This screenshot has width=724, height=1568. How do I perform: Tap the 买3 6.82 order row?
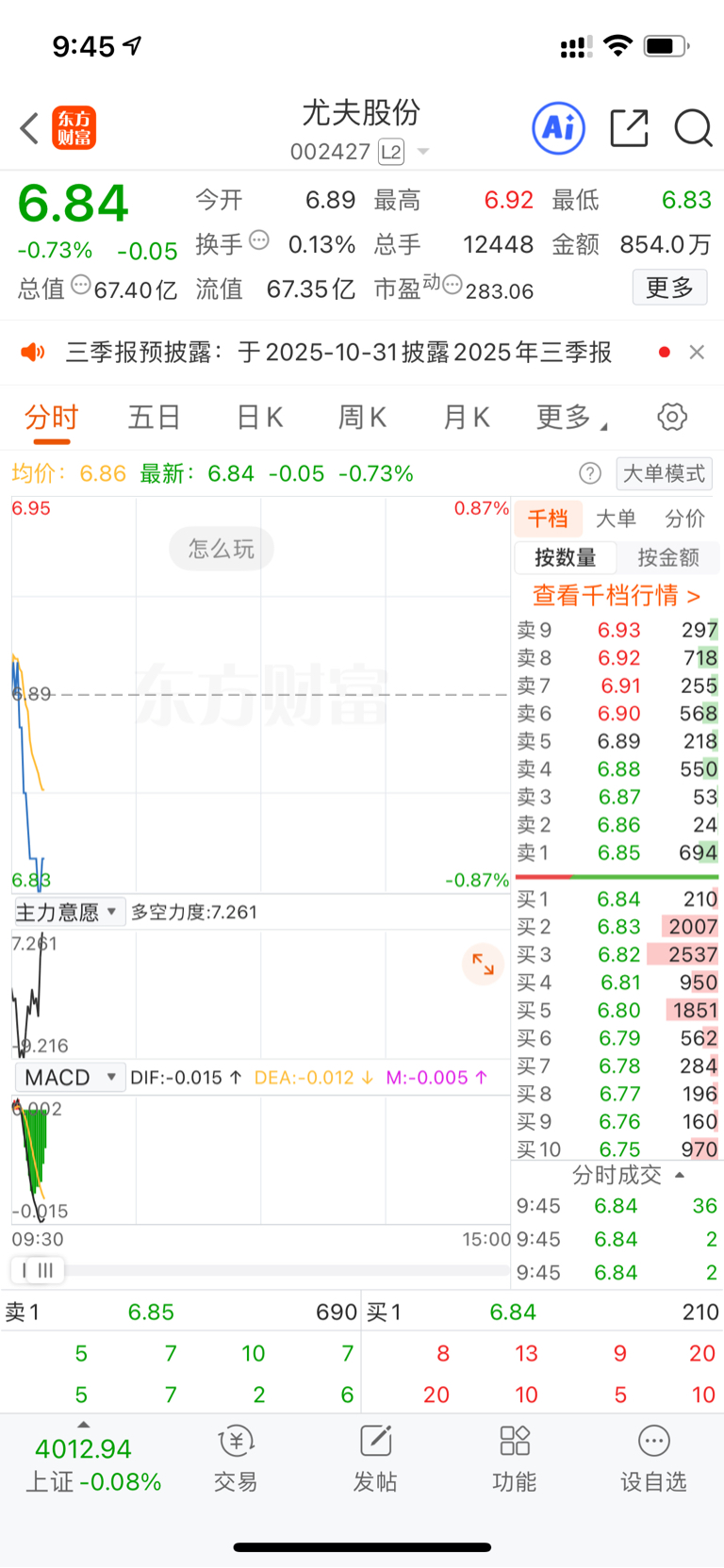click(617, 954)
